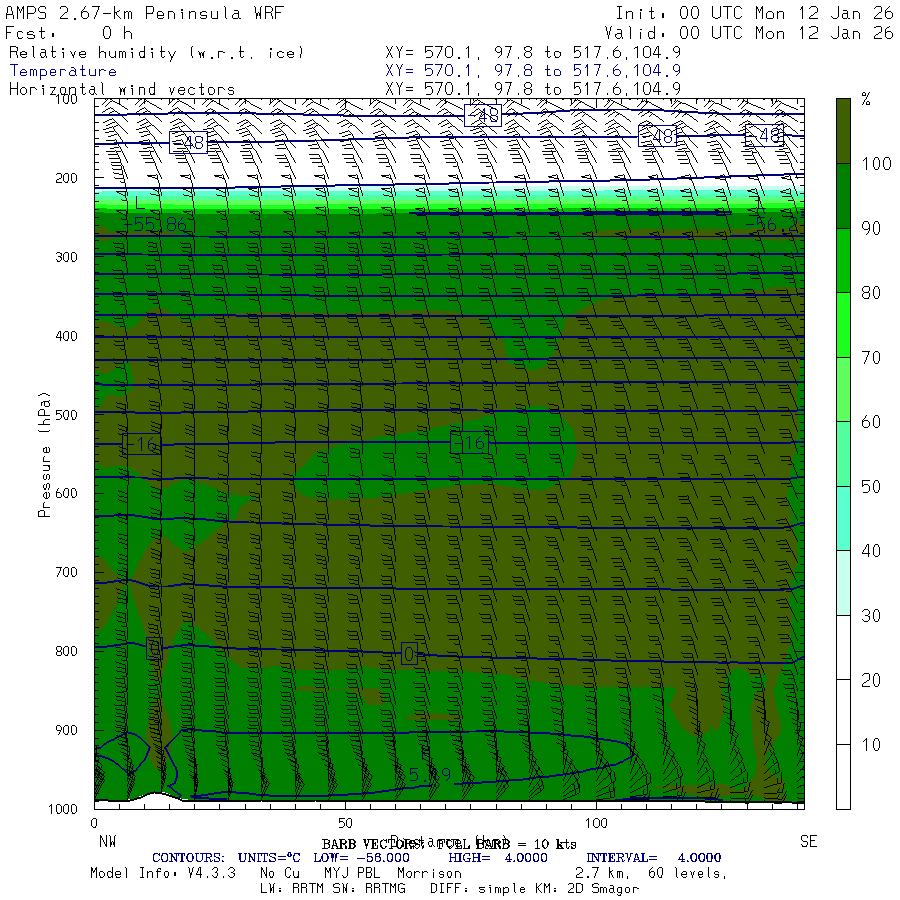Click the dark olive colorbar segment above 100
This screenshot has width=900, height=900.
click(x=843, y=131)
